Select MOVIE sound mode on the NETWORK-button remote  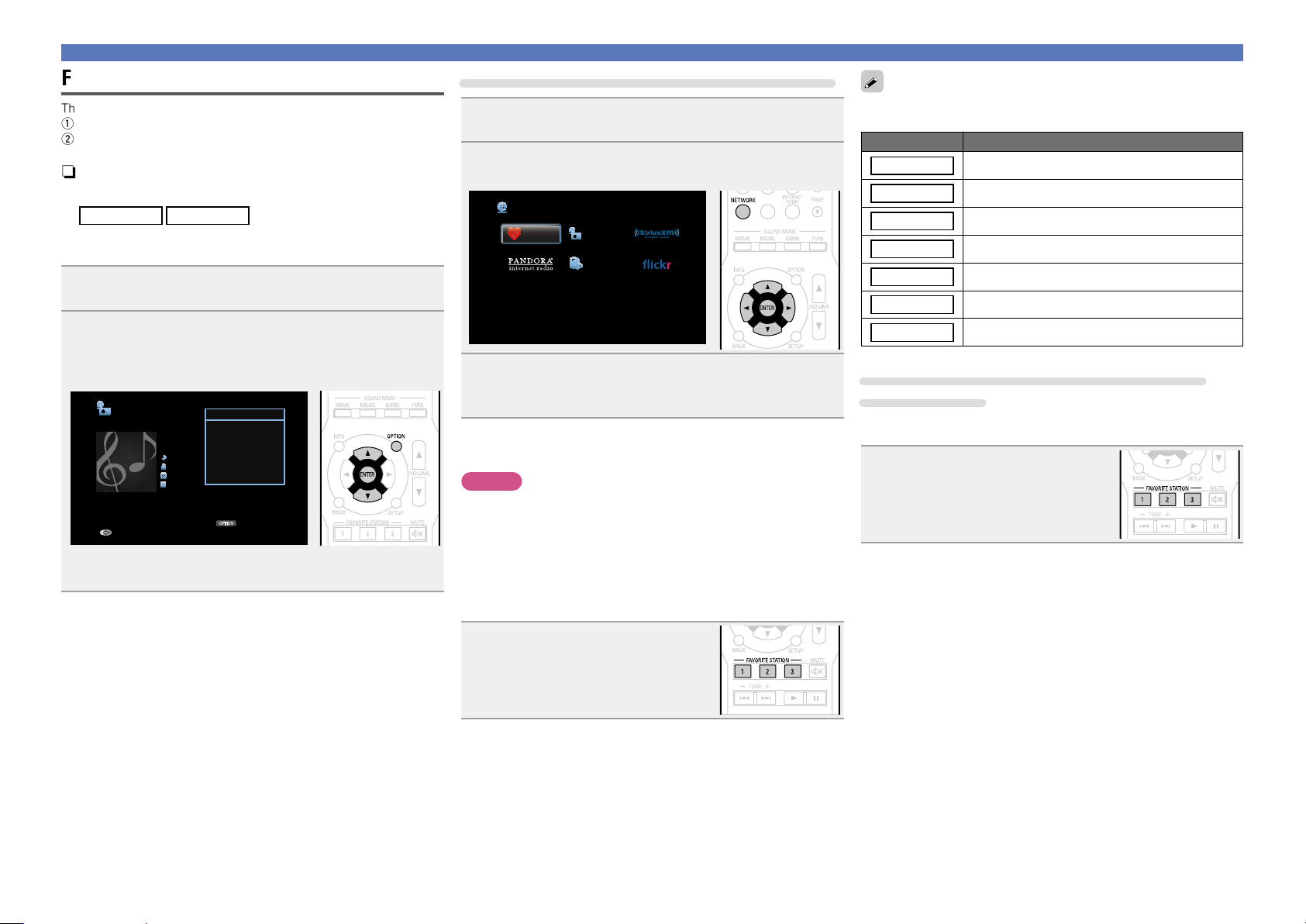(743, 247)
